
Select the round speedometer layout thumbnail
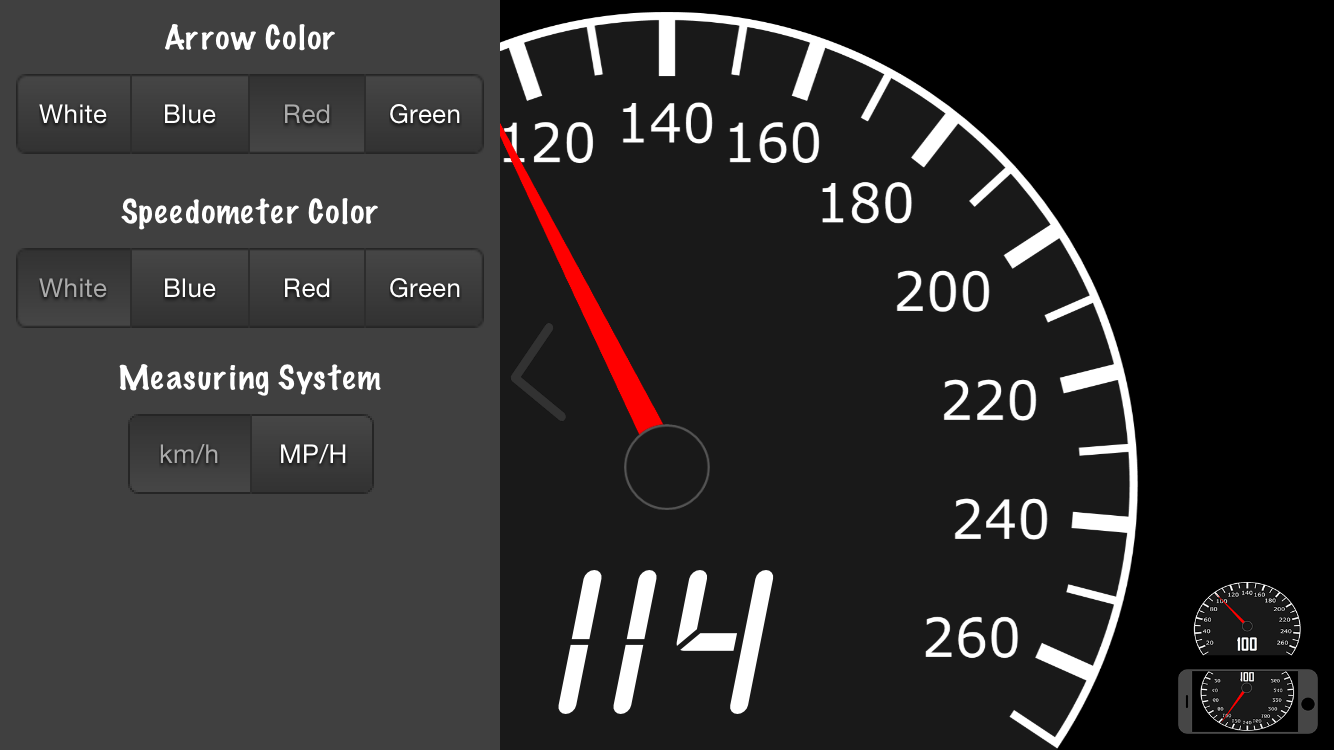(1247, 619)
